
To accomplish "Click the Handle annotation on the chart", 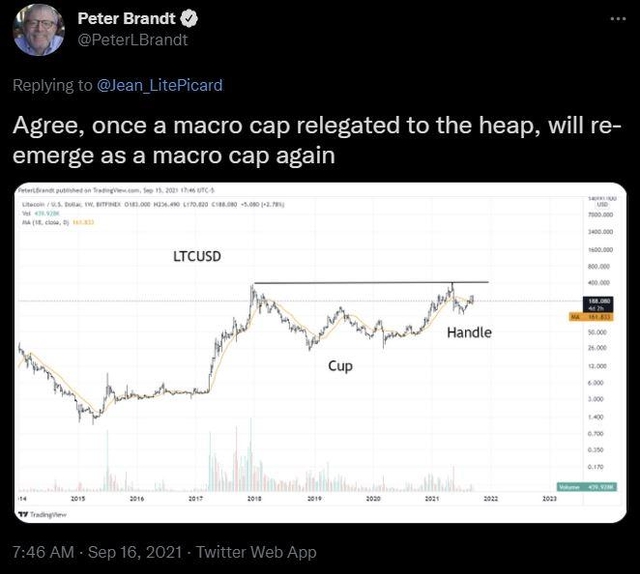I will coord(469,332).
